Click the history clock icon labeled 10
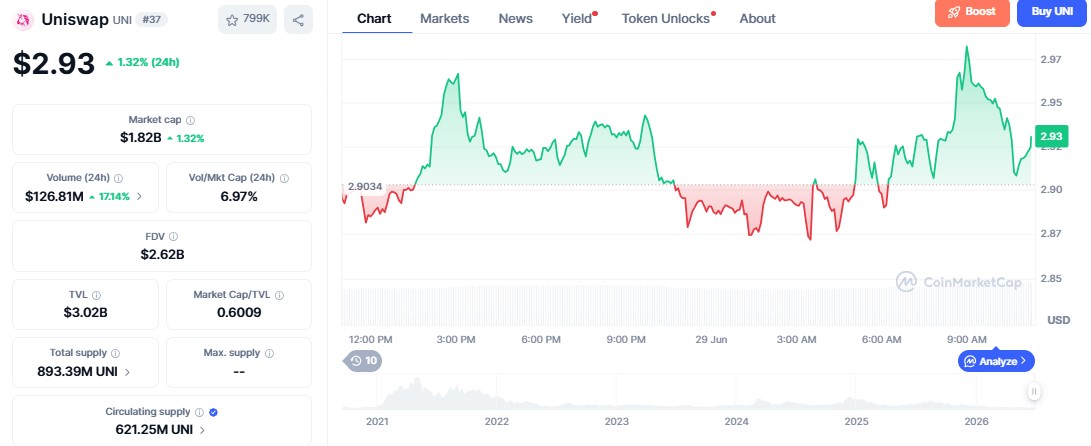The width and height of the screenshot is (1091, 446). (x=363, y=360)
